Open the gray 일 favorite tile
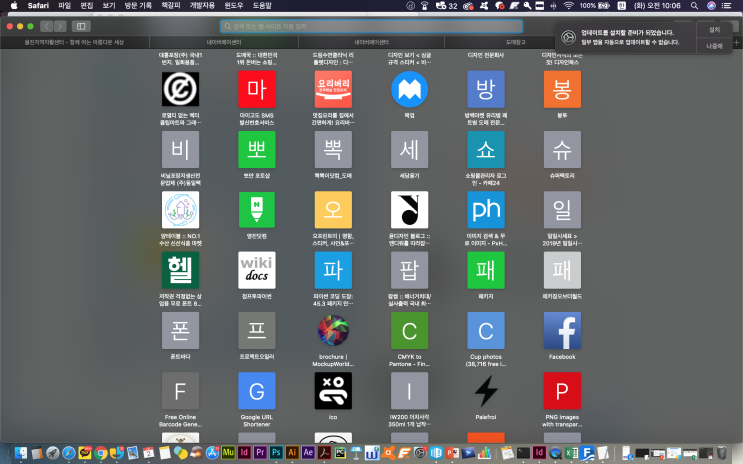 (562, 209)
